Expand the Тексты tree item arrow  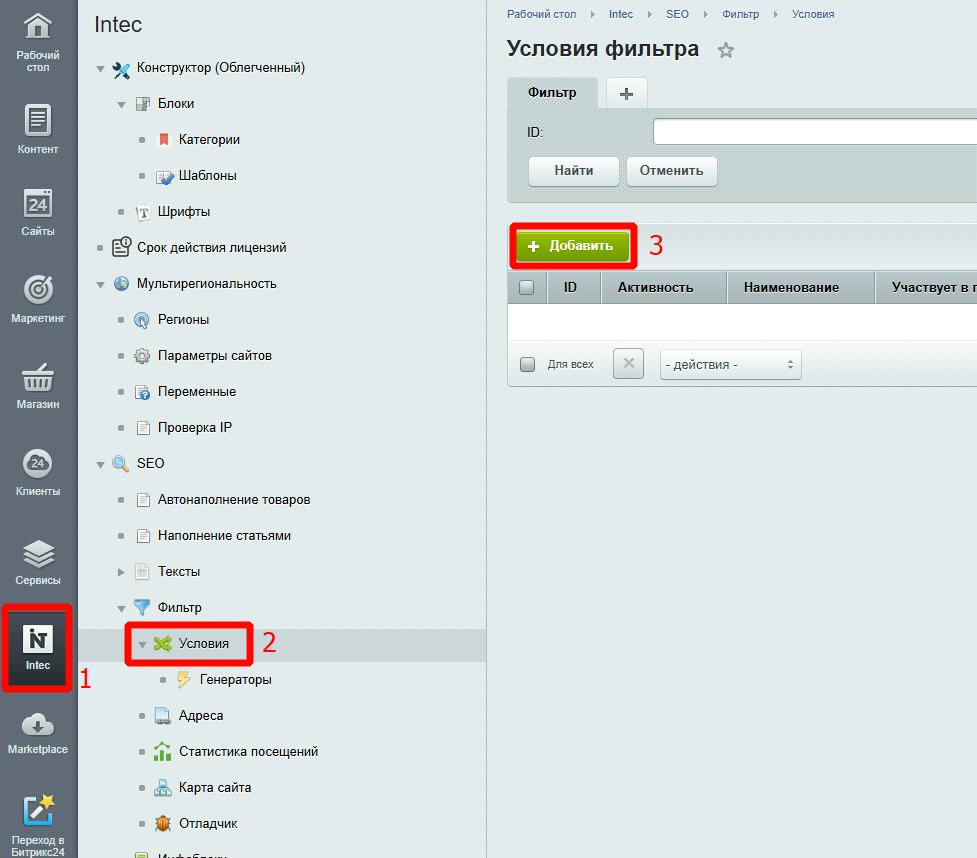[x=121, y=572]
